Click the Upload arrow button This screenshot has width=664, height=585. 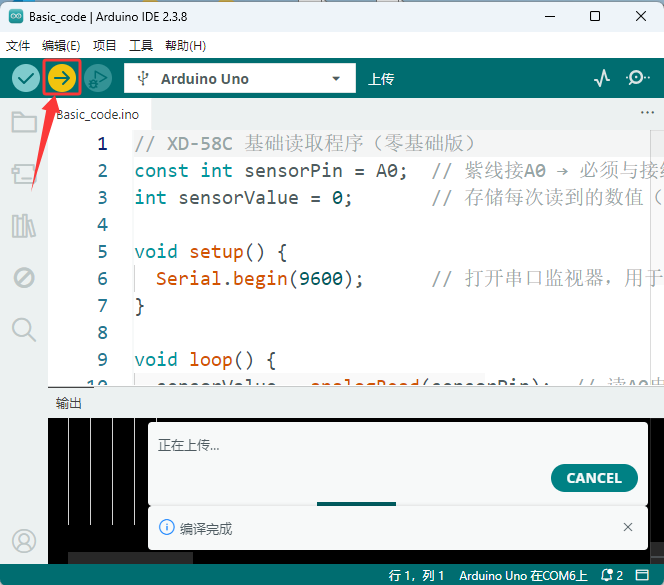click(62, 78)
